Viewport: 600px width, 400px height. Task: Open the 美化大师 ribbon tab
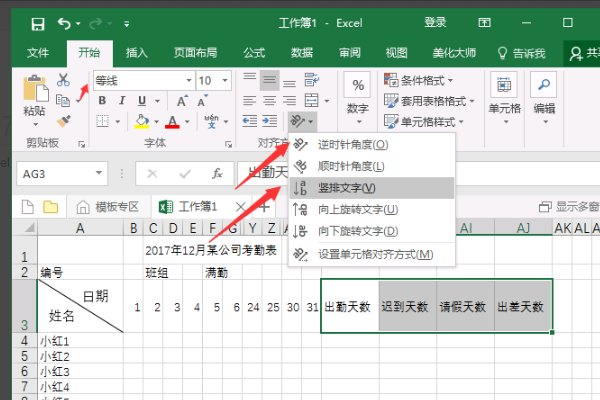[454, 52]
